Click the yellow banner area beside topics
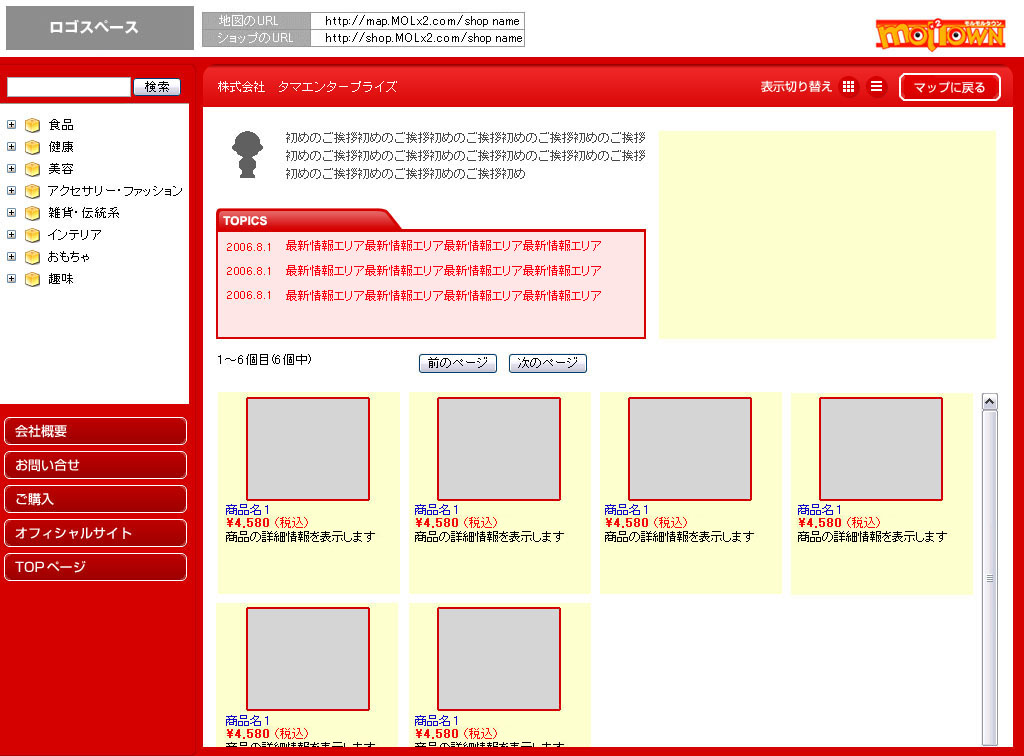 pyautogui.click(x=827, y=234)
